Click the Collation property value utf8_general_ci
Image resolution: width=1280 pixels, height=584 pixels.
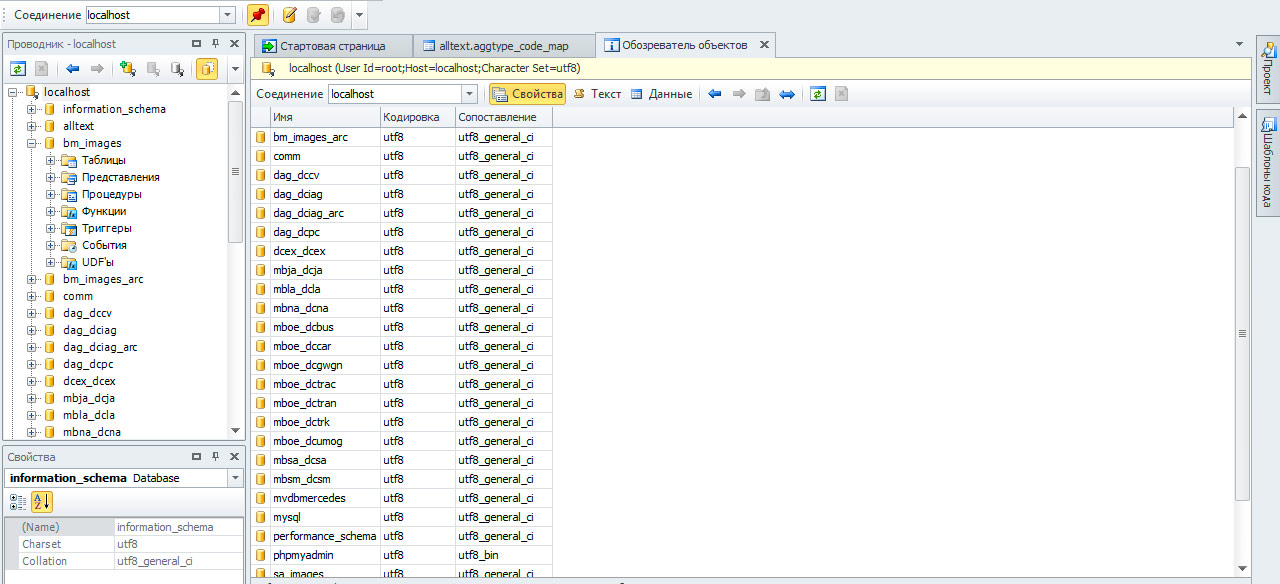click(179, 561)
